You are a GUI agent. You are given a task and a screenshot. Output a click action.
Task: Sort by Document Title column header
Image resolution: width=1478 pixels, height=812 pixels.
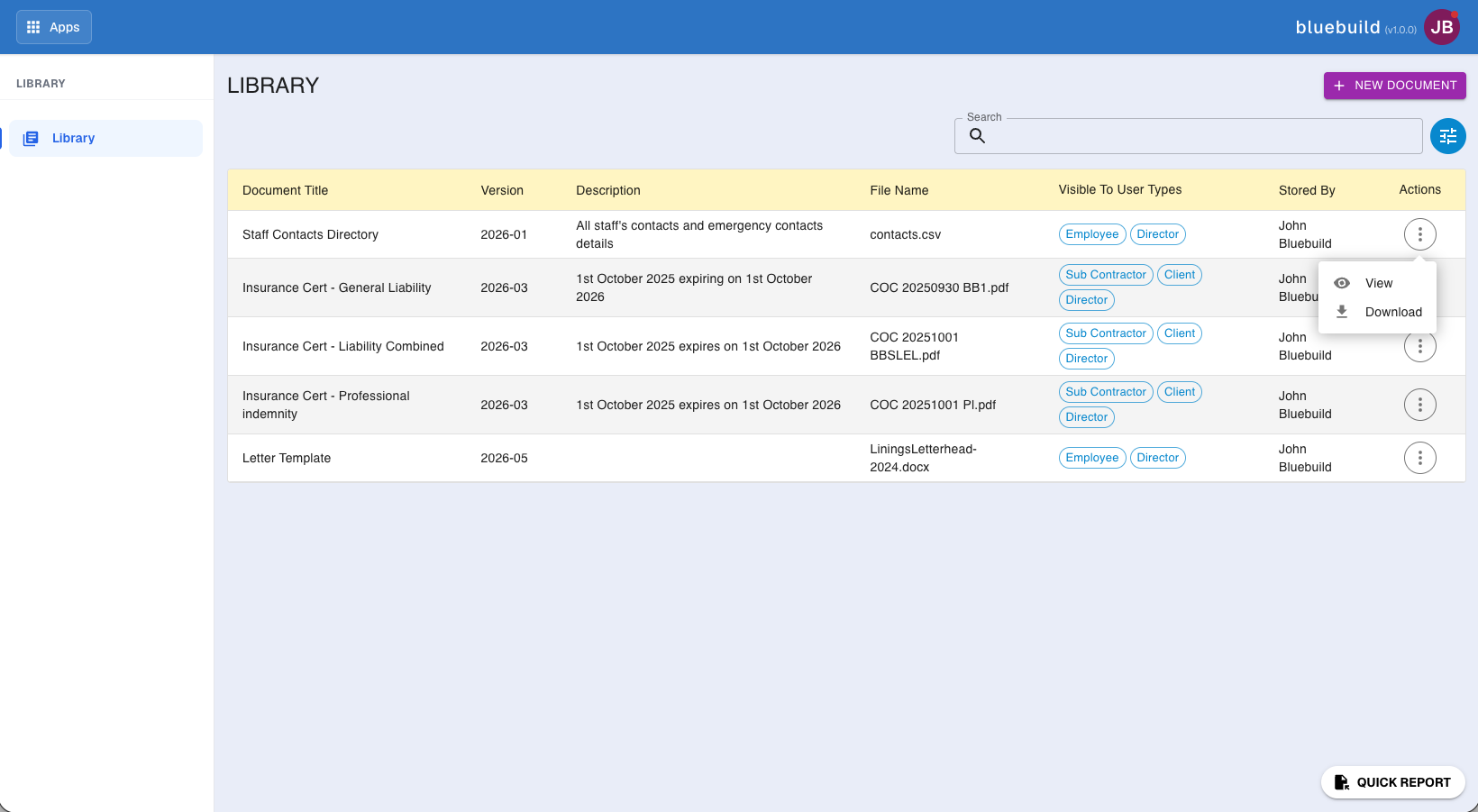(x=285, y=190)
